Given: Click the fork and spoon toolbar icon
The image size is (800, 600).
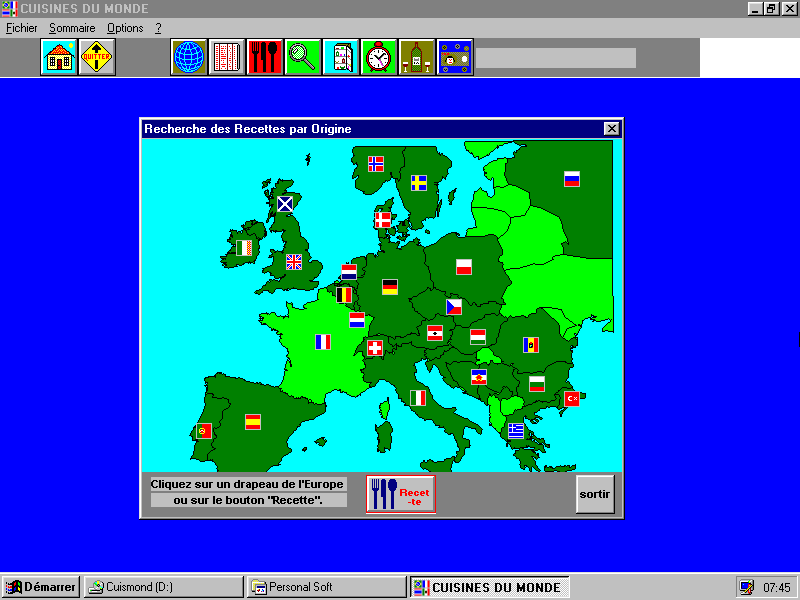Looking at the screenshot, I should 265,57.
